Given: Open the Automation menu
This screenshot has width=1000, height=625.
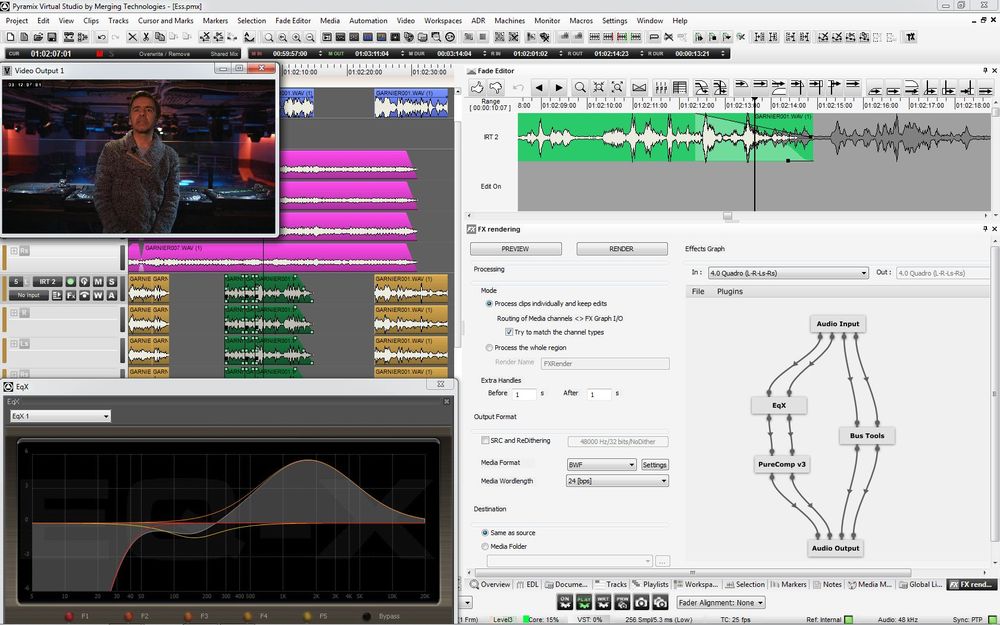Looking at the screenshot, I should click(x=368, y=20).
